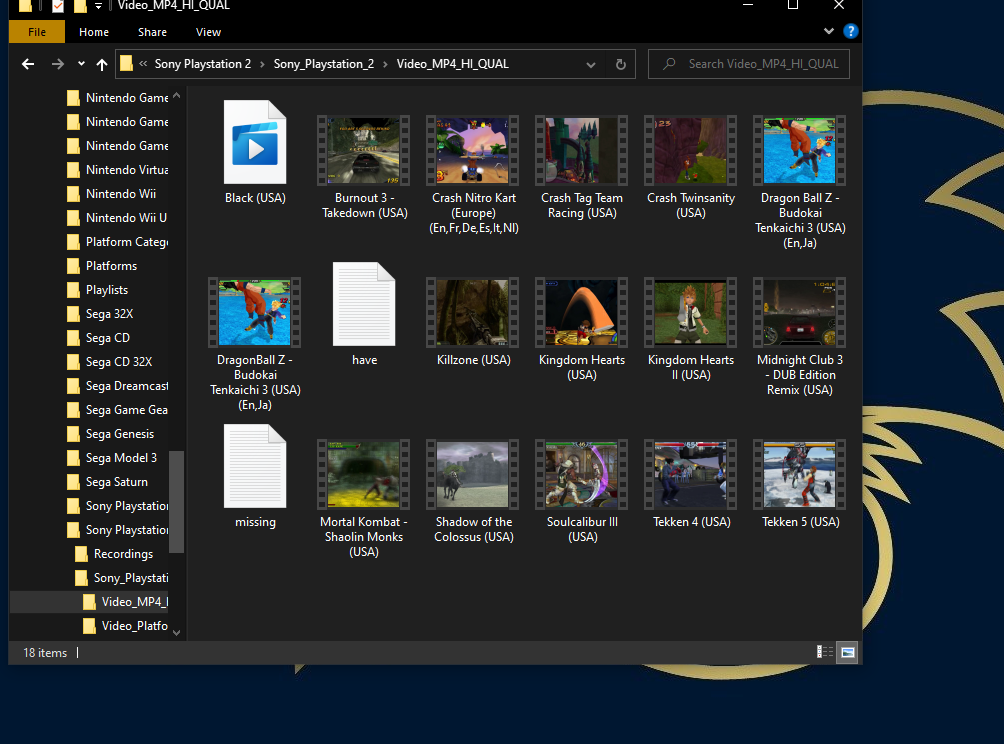Screen dimensions: 1004x744
Task: Open Sega Game Gear folder in sidebar
Action: point(118,410)
